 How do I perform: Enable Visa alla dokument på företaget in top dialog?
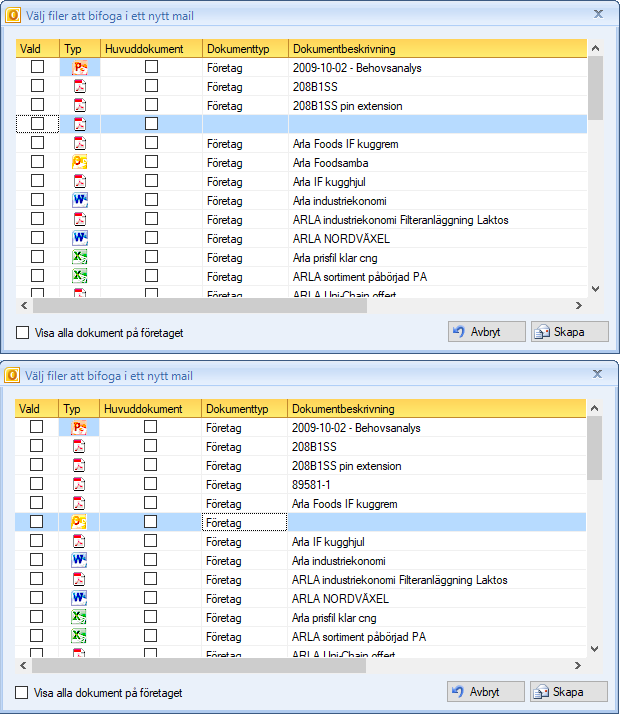[22, 332]
